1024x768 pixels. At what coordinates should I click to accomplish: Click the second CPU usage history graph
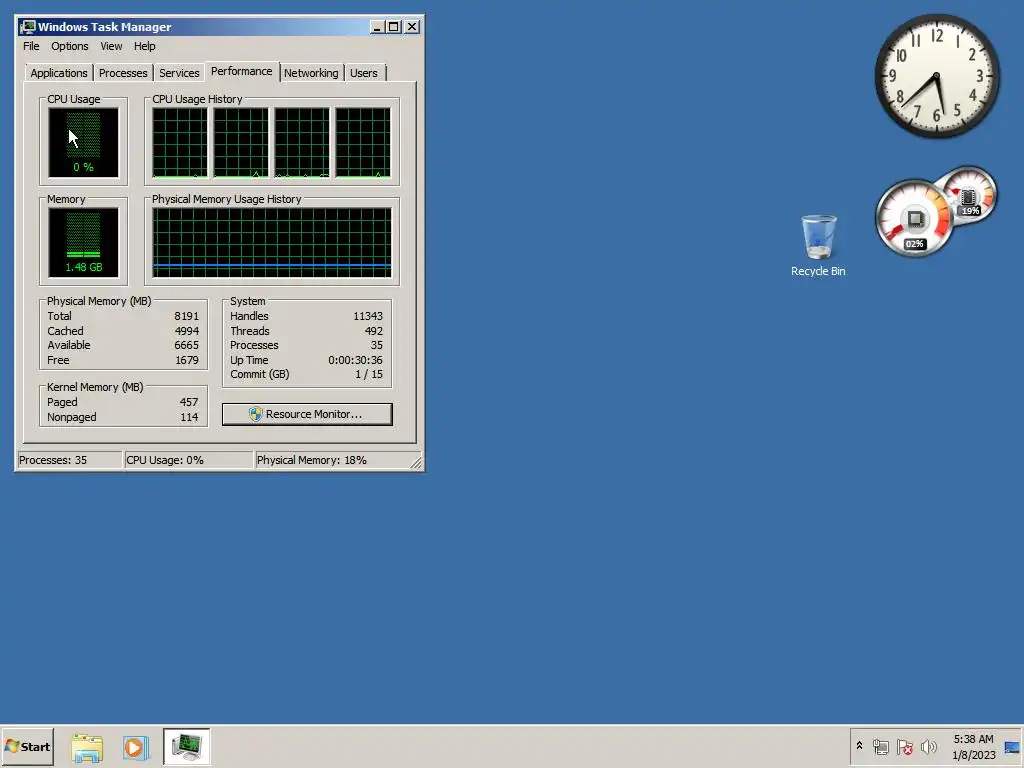coord(241,142)
